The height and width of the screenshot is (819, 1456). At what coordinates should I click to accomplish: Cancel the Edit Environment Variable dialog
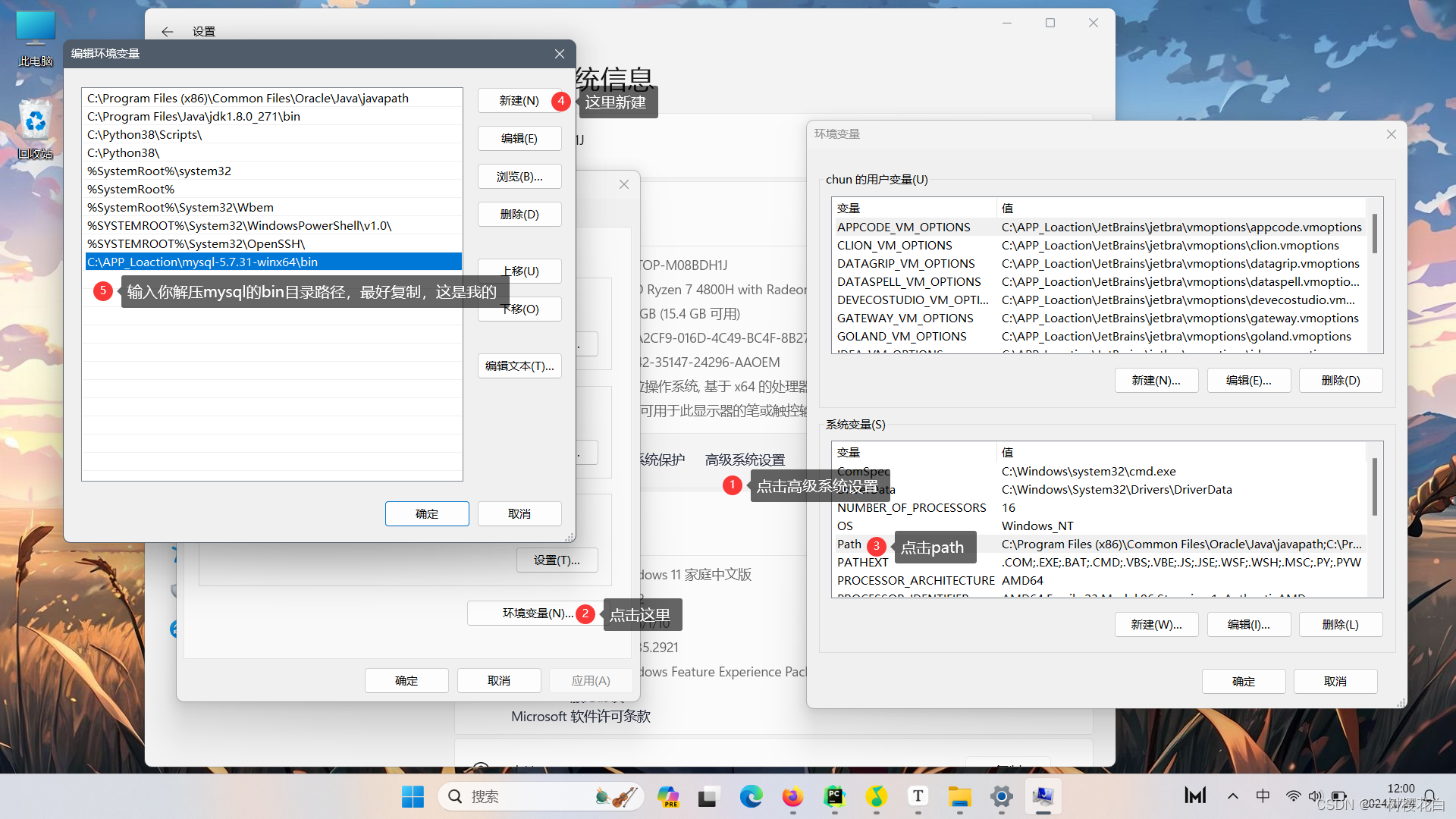click(519, 514)
